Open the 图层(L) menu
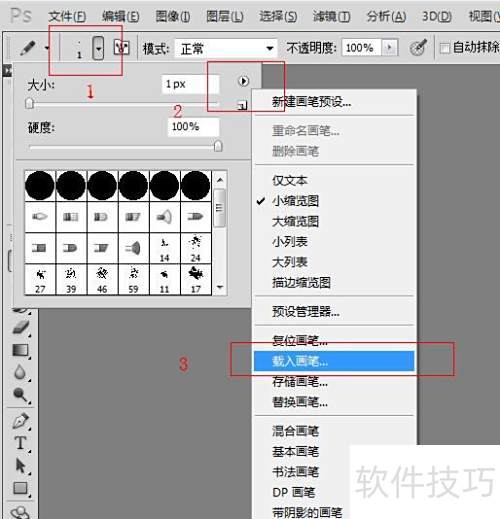Viewport: 500px width, 519px height. (x=225, y=16)
